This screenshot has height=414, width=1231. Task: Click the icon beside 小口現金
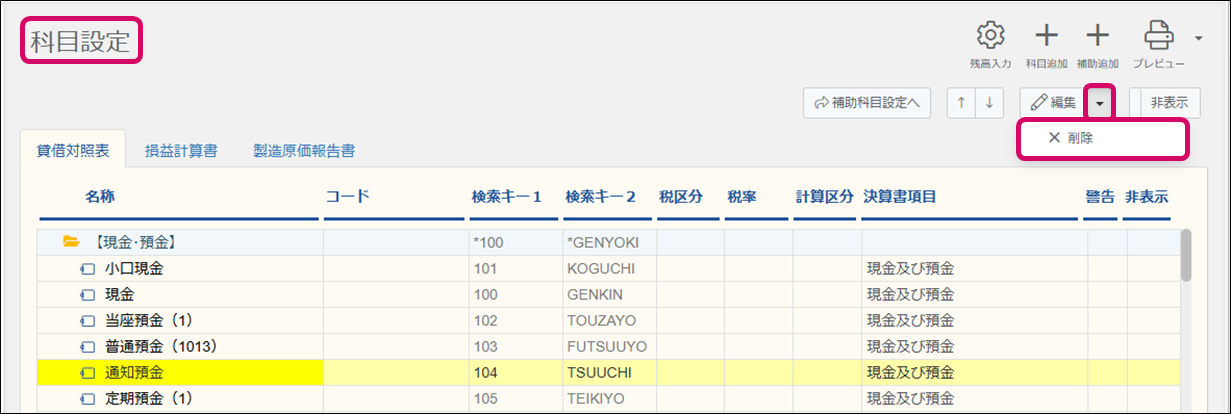pyautogui.click(x=88, y=269)
